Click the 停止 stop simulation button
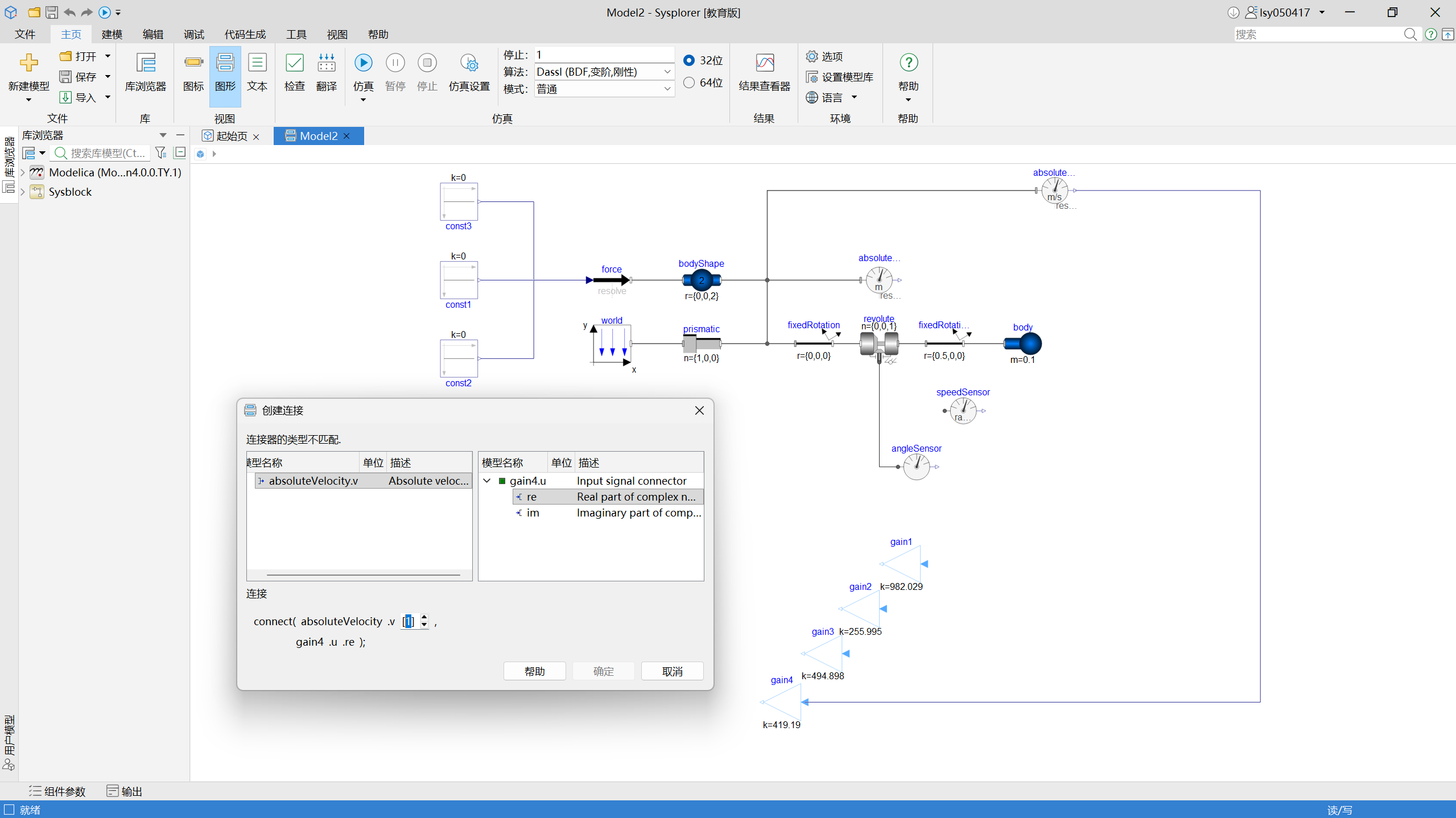Screen dimensions: 1456x818 [427, 72]
